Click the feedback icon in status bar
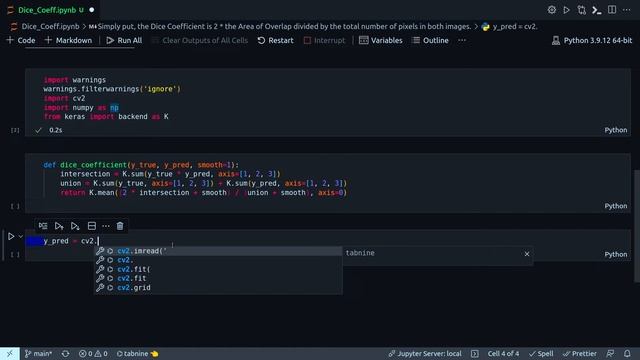The height and width of the screenshot is (360, 640). (x=610, y=353)
